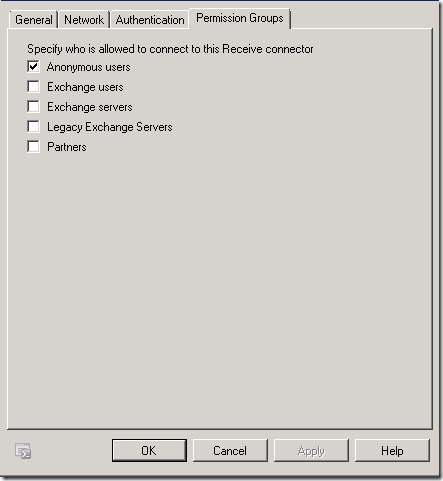Dismiss the dialog with Cancel
This screenshot has width=443, height=481.
(230, 450)
